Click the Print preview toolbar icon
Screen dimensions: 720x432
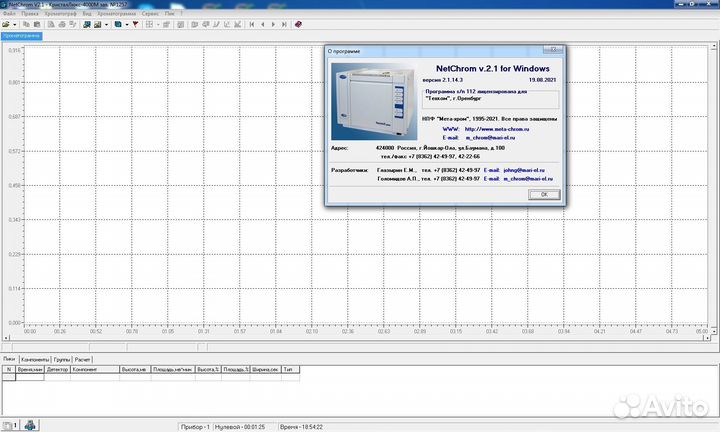tap(51, 24)
